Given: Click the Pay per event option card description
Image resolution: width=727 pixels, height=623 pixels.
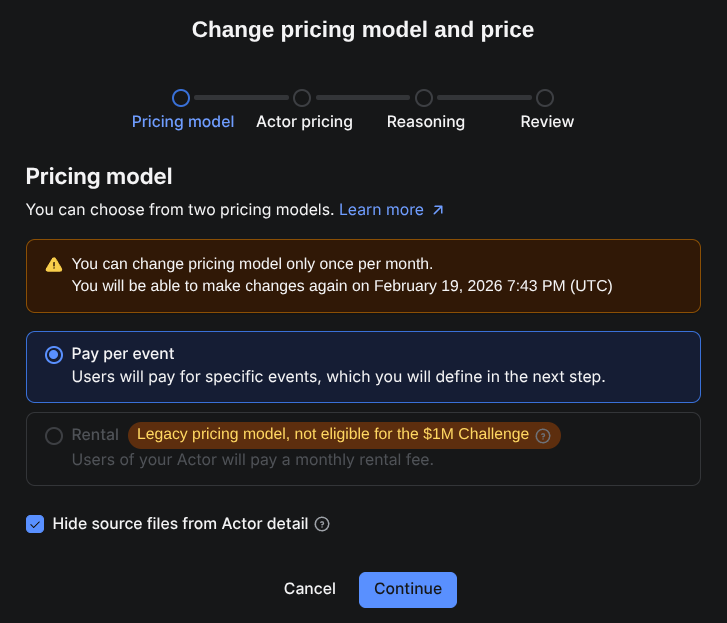Looking at the screenshot, I should point(338,377).
